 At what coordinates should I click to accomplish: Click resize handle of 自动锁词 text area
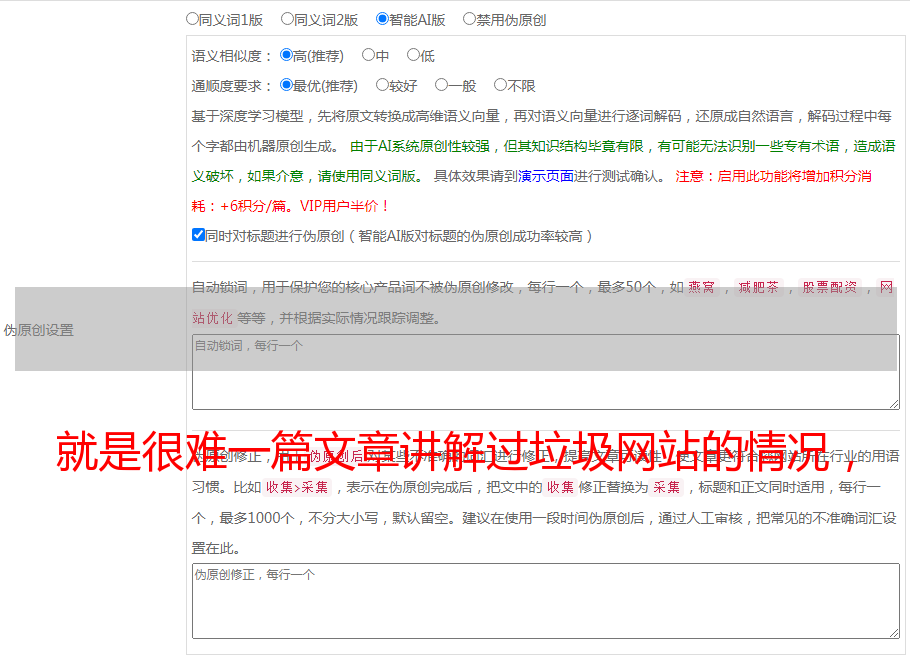tap(893, 403)
